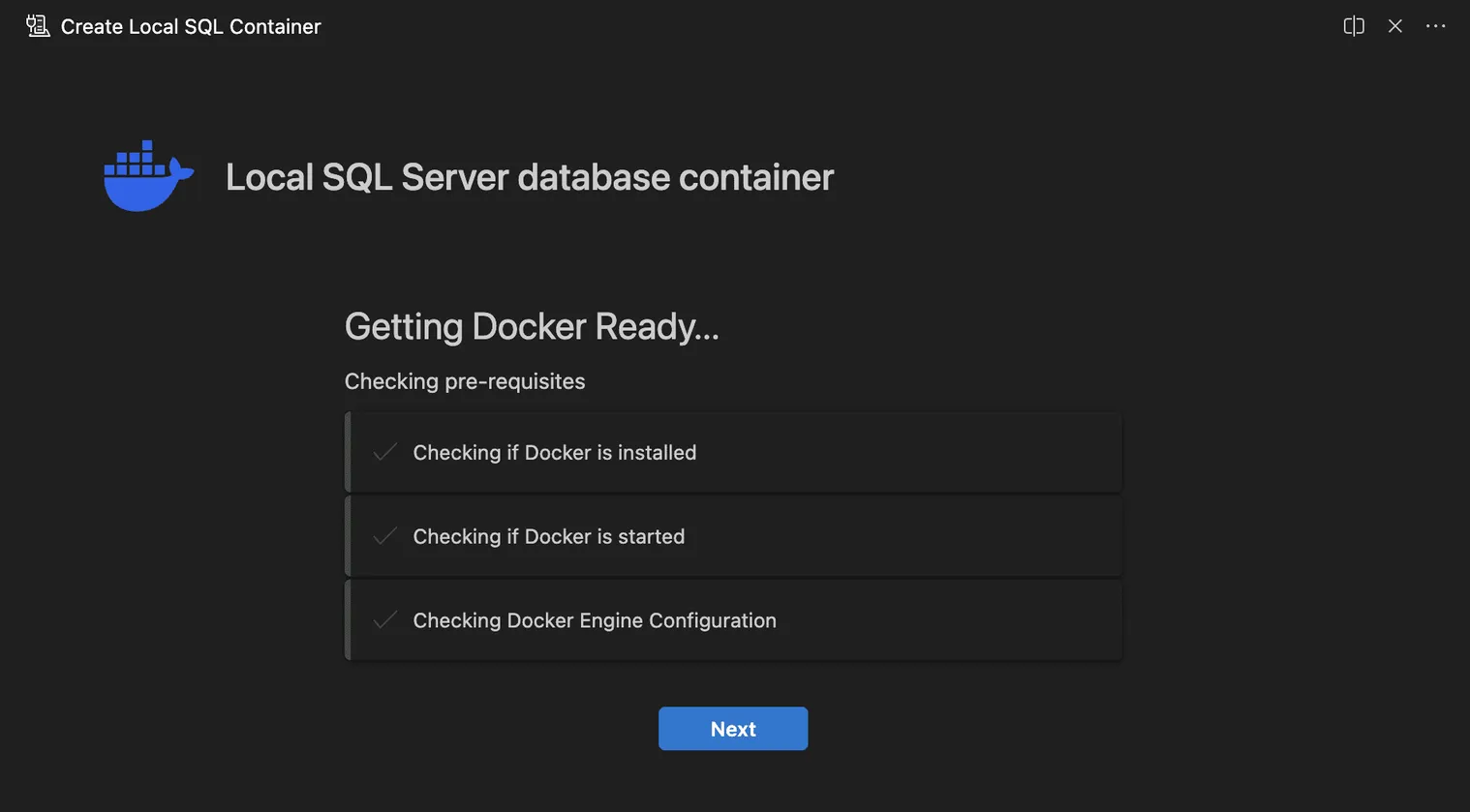Select the 'Checking if Docker is started' row
This screenshot has width=1470, height=812.
tap(733, 536)
